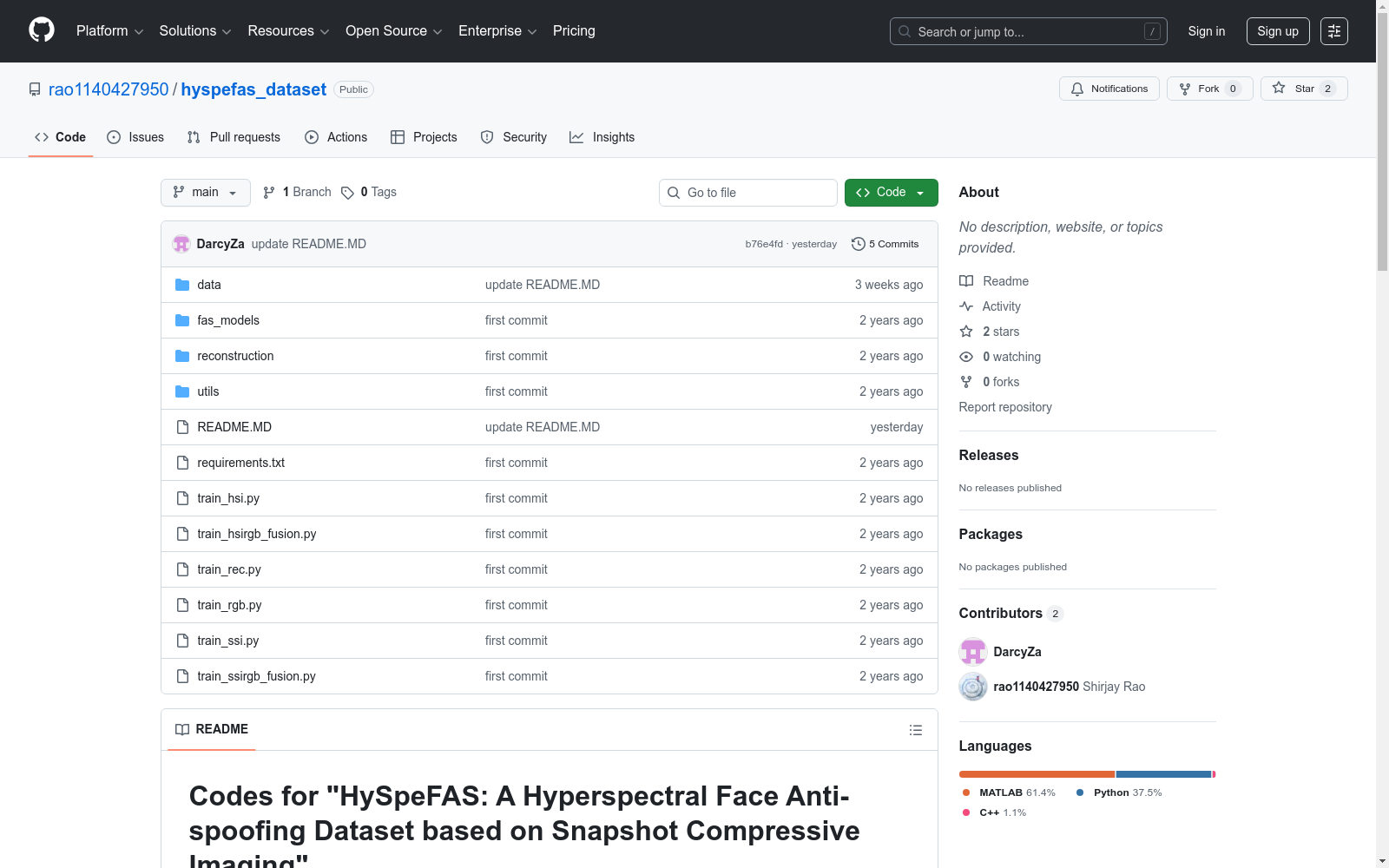The width and height of the screenshot is (1389, 868).
Task: Click the data folder icon
Action: click(182, 285)
